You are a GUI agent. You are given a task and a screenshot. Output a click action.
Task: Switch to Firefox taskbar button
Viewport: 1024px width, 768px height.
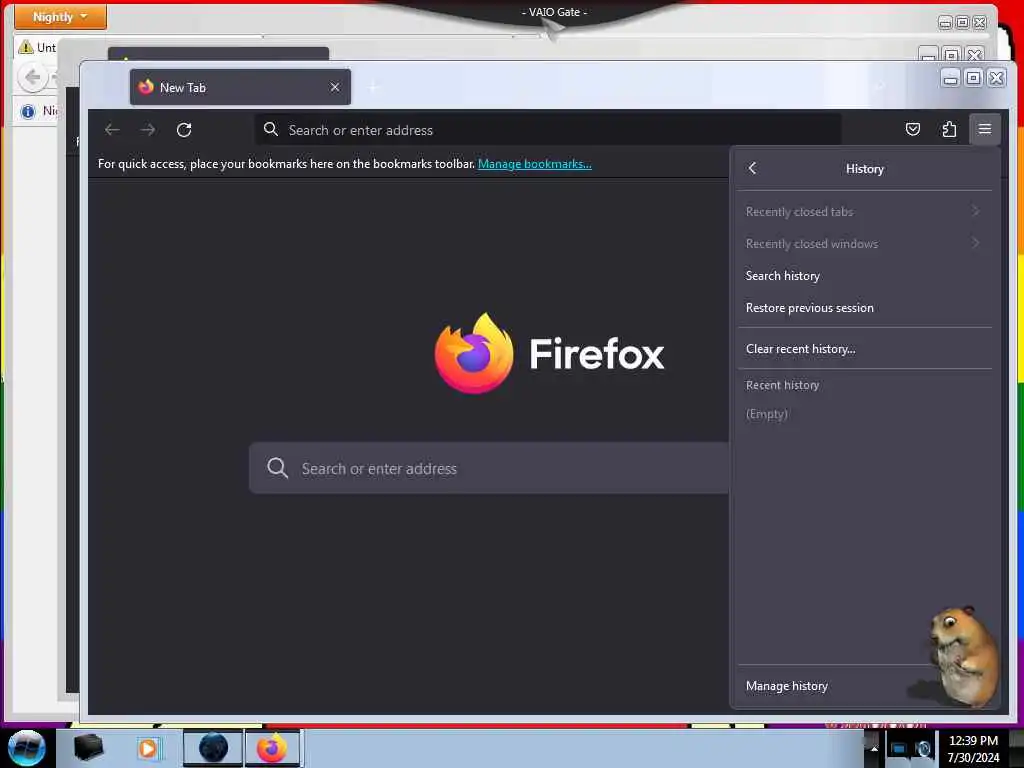coord(272,748)
